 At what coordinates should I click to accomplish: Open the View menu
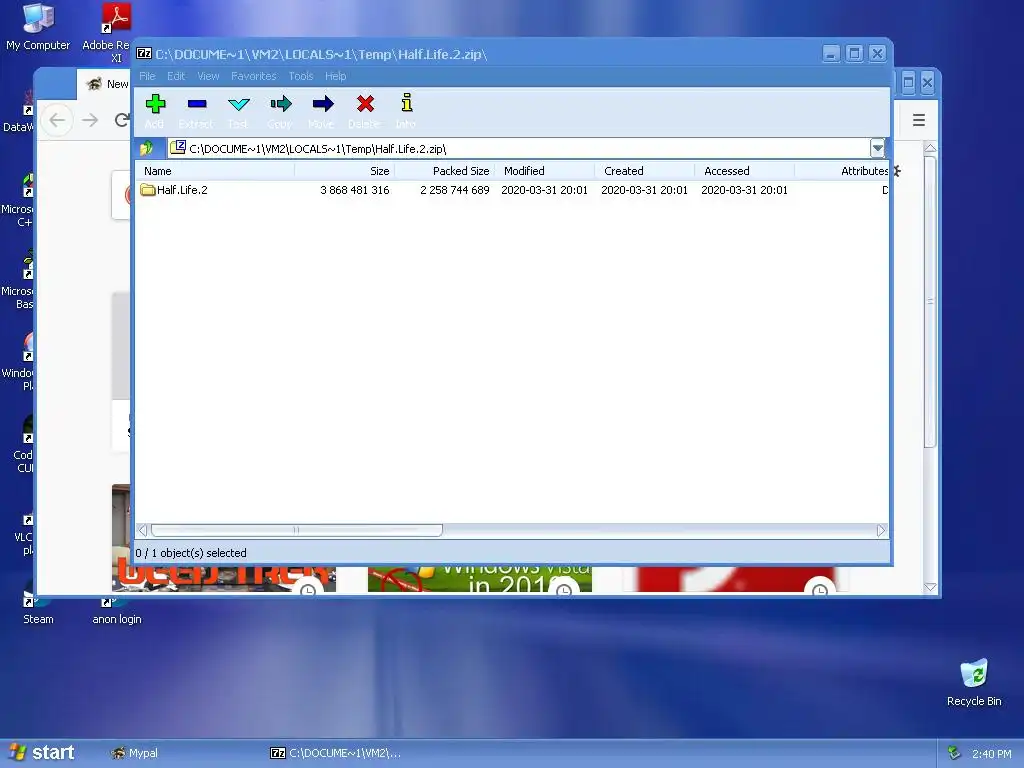(208, 76)
